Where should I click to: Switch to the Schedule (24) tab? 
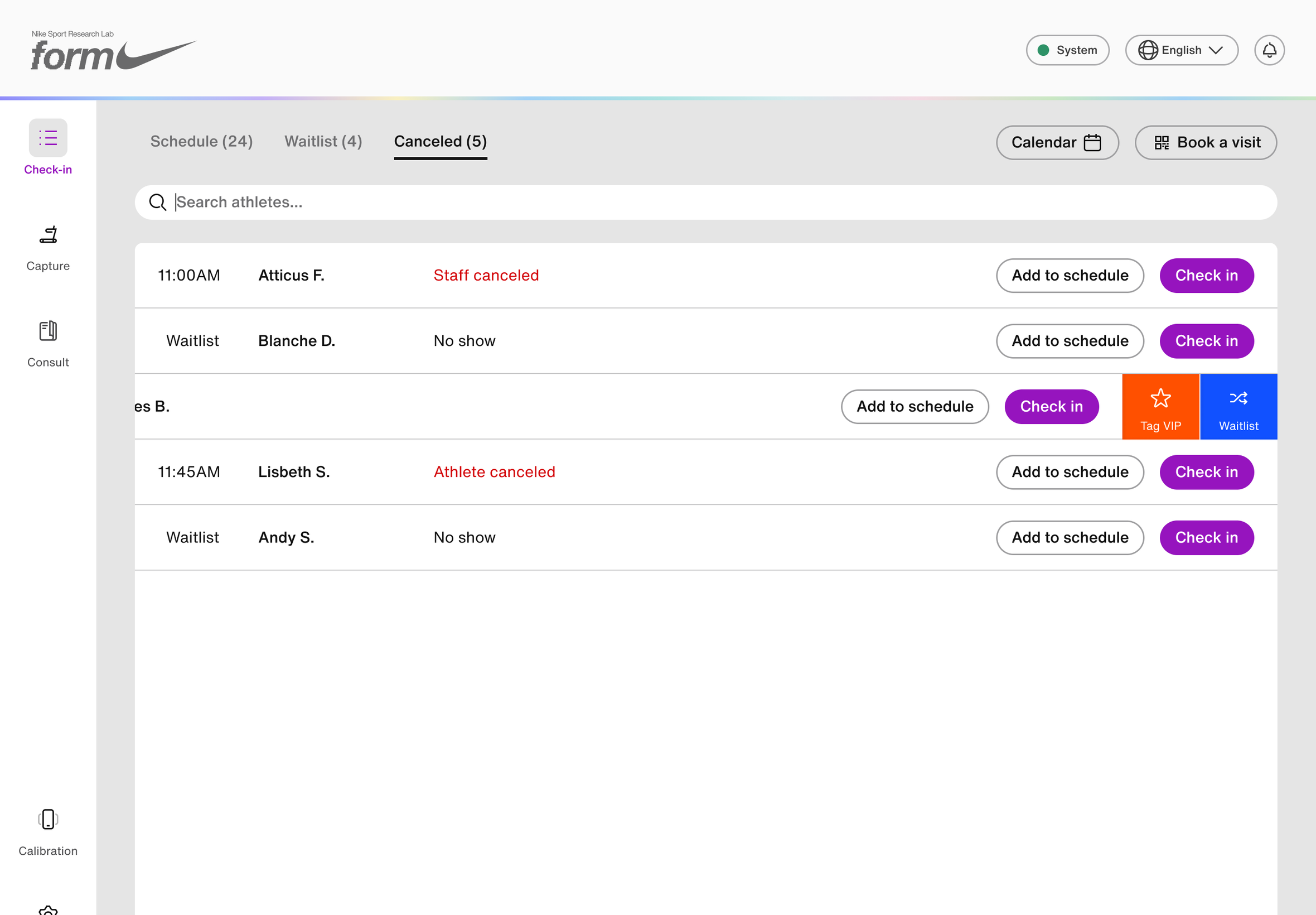click(201, 142)
